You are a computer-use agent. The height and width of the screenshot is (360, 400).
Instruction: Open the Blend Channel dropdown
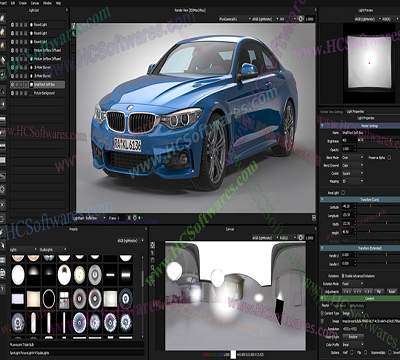[x=353, y=165]
